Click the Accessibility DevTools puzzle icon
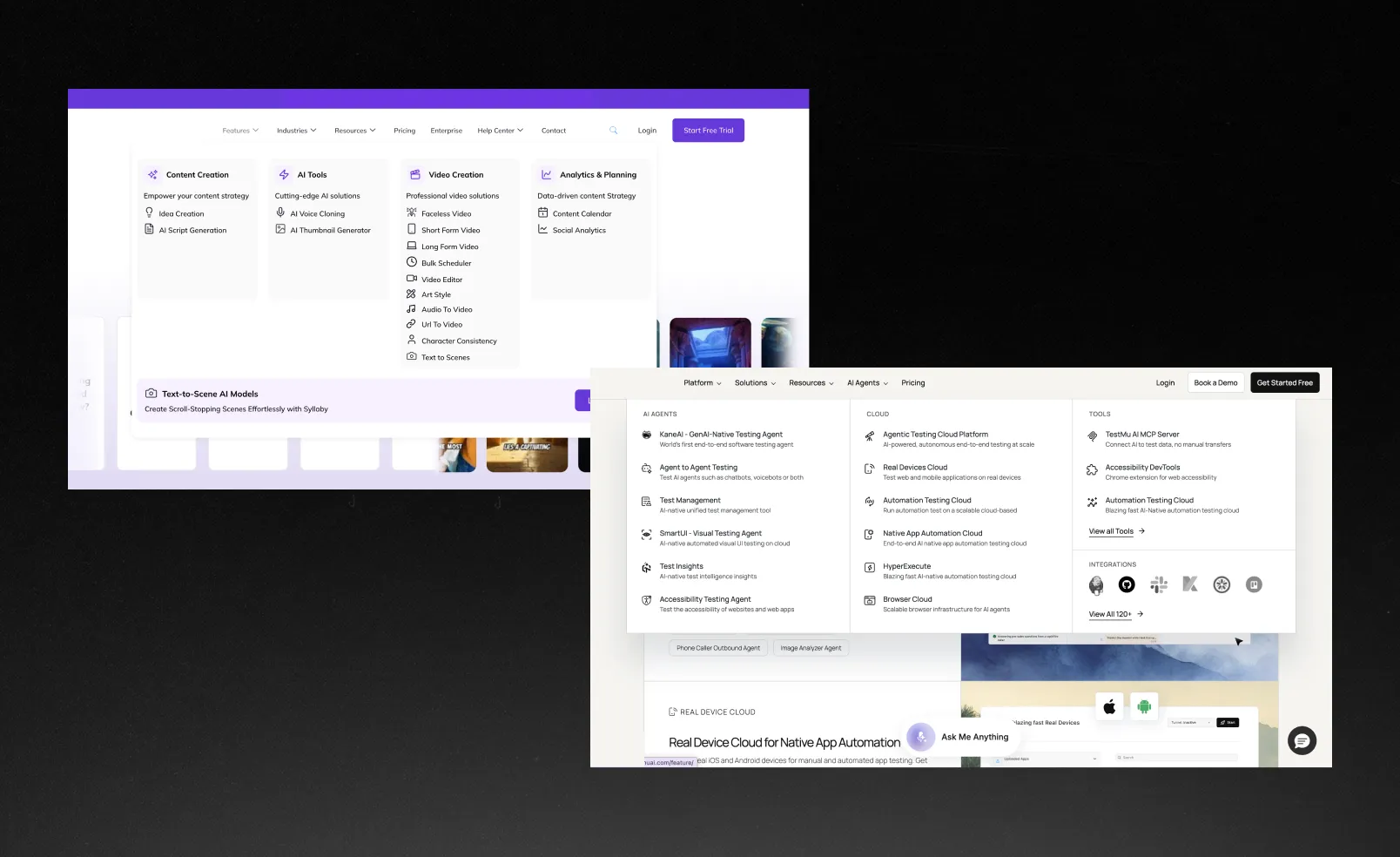Screen dimensions: 1400x857 pos(1093,470)
